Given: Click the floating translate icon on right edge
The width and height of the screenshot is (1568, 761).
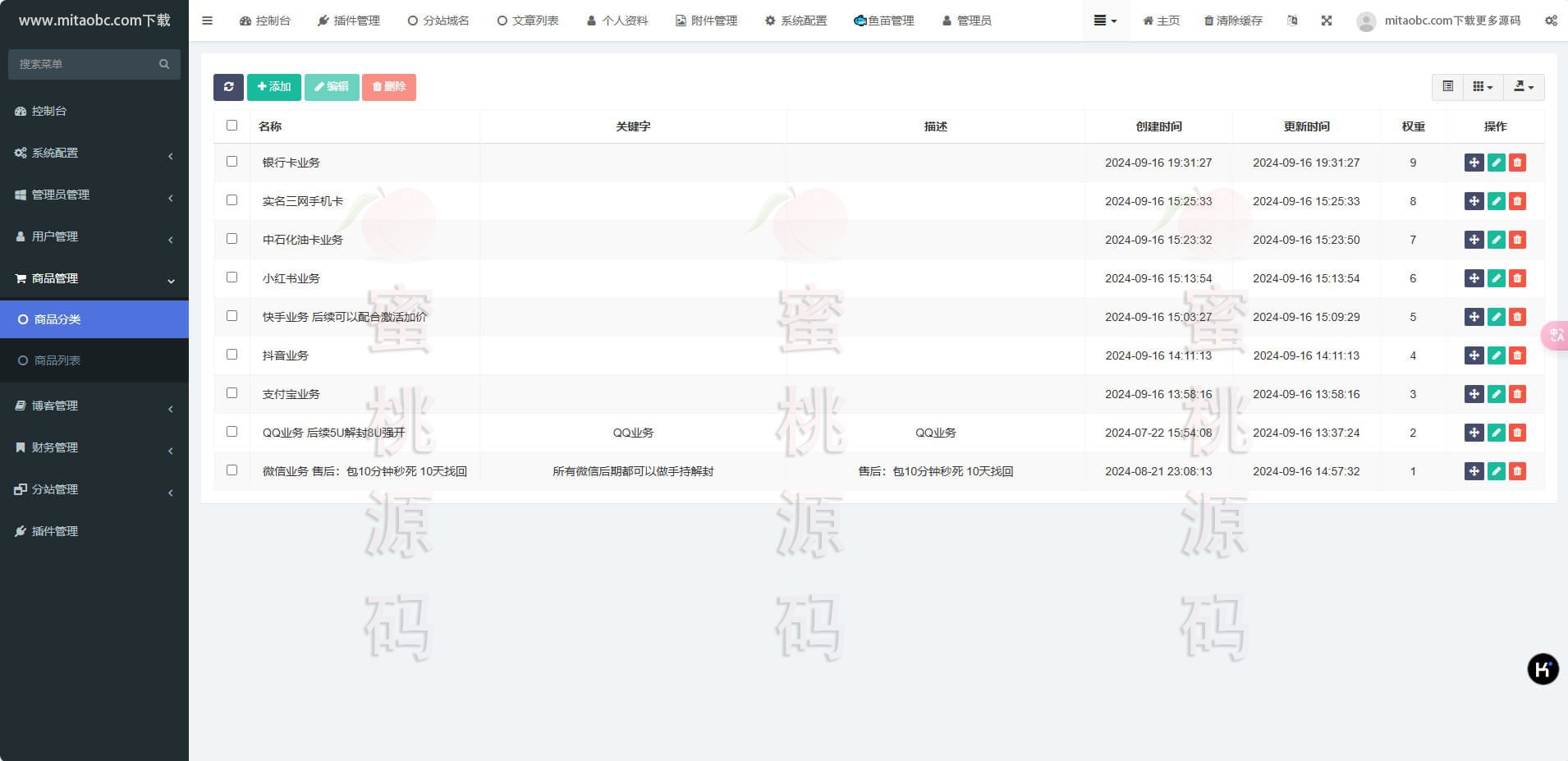Looking at the screenshot, I should [x=1555, y=335].
